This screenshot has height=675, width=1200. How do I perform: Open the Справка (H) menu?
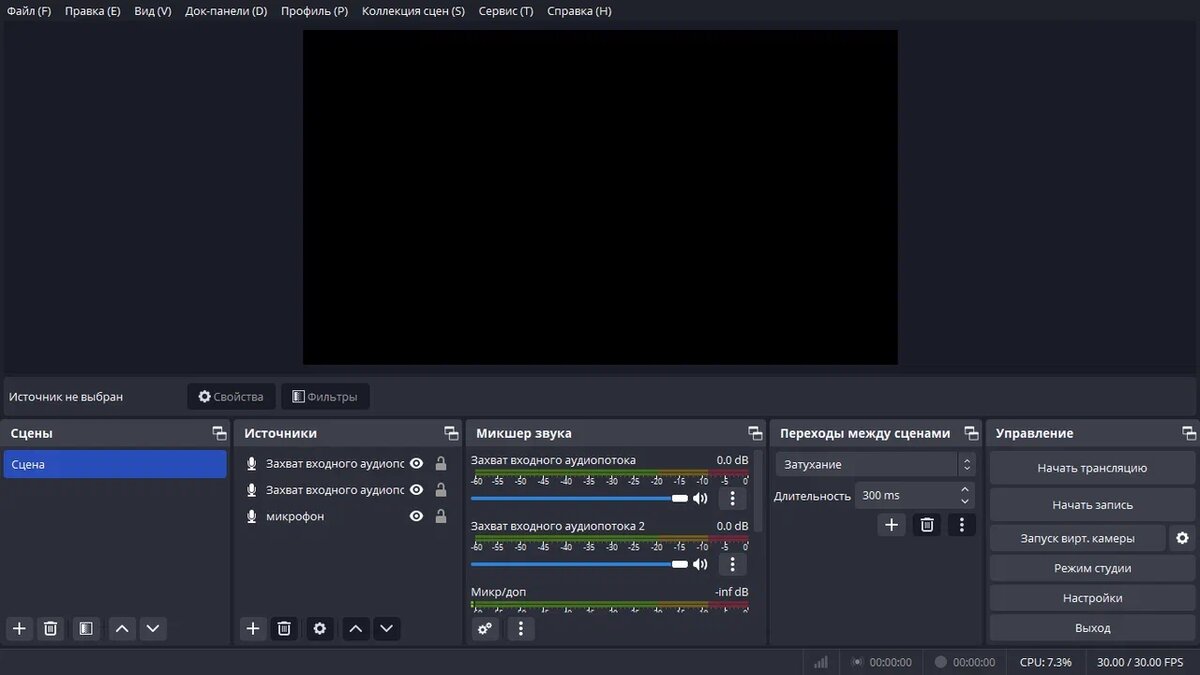pos(579,11)
